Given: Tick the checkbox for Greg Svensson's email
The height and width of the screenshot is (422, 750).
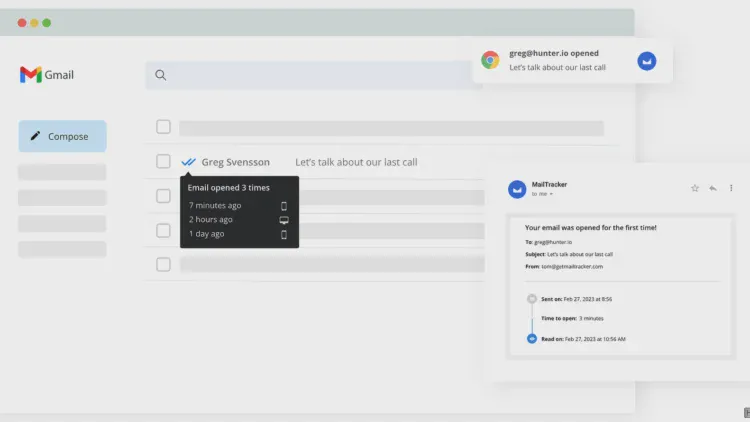Looking at the screenshot, I should [x=163, y=162].
